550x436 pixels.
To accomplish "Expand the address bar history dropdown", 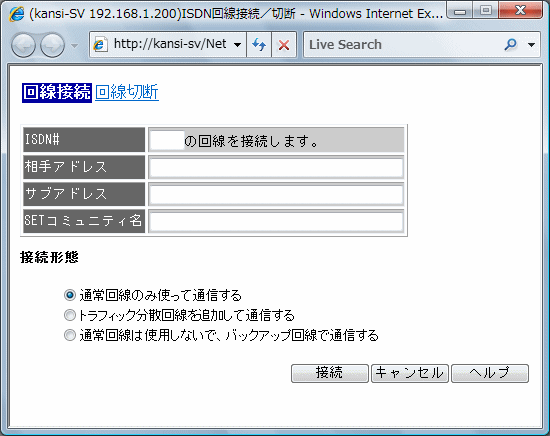I will [x=237, y=45].
